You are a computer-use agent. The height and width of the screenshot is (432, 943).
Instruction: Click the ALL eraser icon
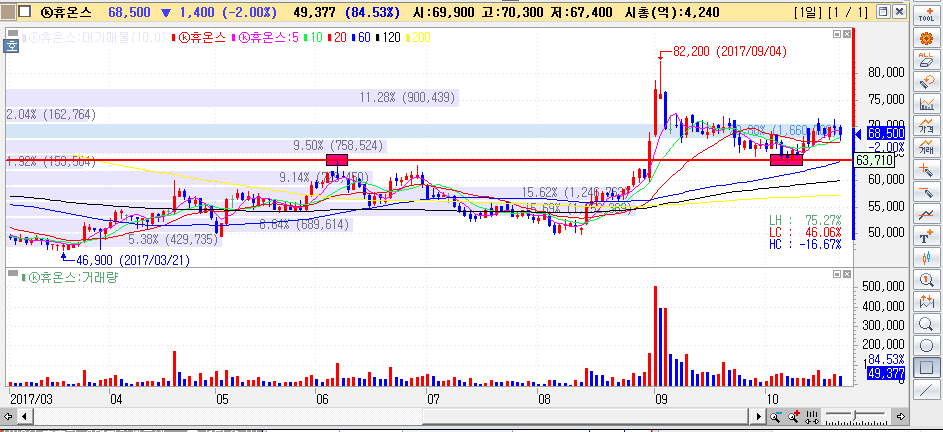pyautogui.click(x=926, y=59)
